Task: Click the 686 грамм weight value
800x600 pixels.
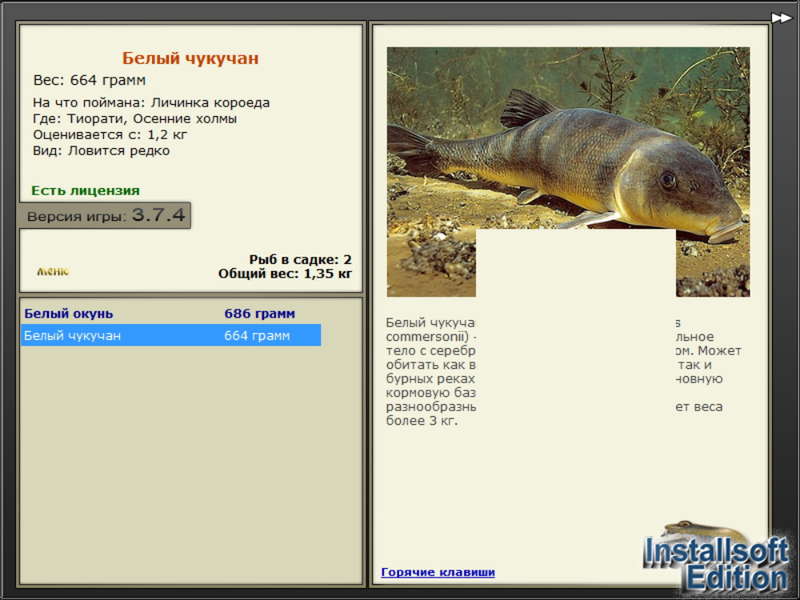Action: 260,313
